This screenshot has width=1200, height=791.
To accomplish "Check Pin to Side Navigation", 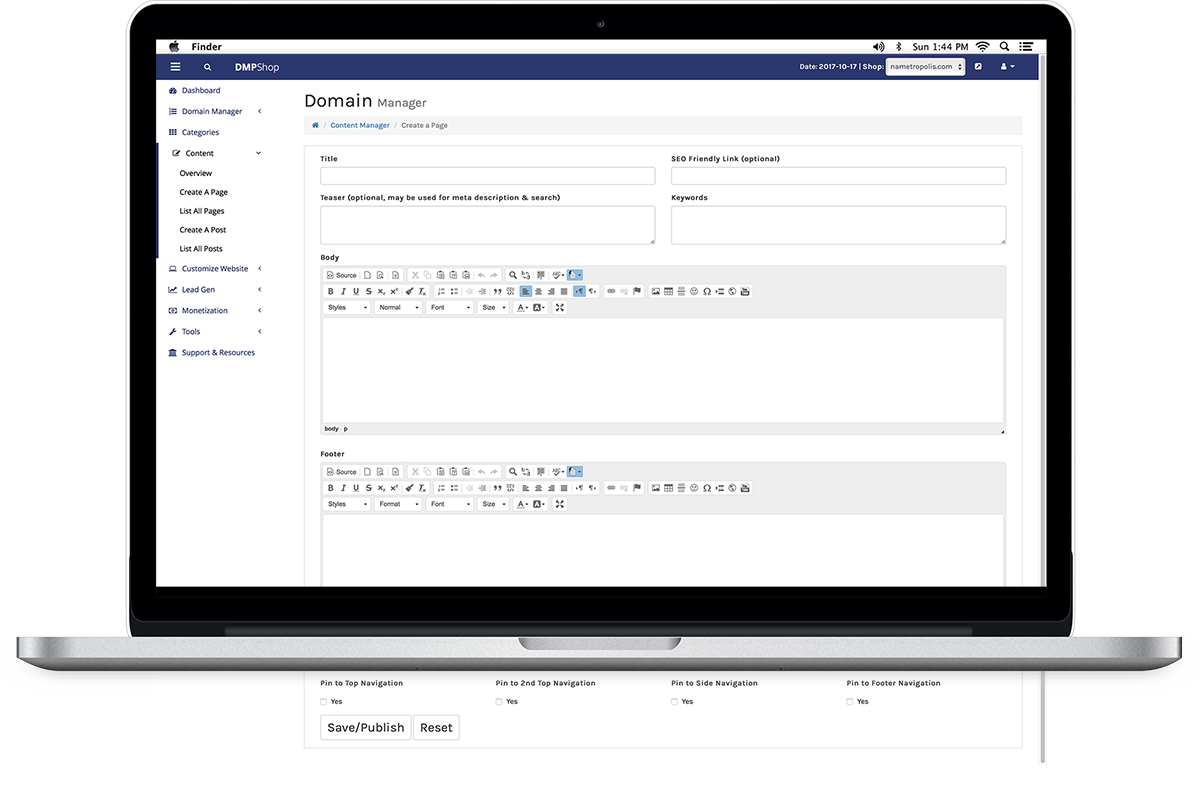I will tap(675, 702).
